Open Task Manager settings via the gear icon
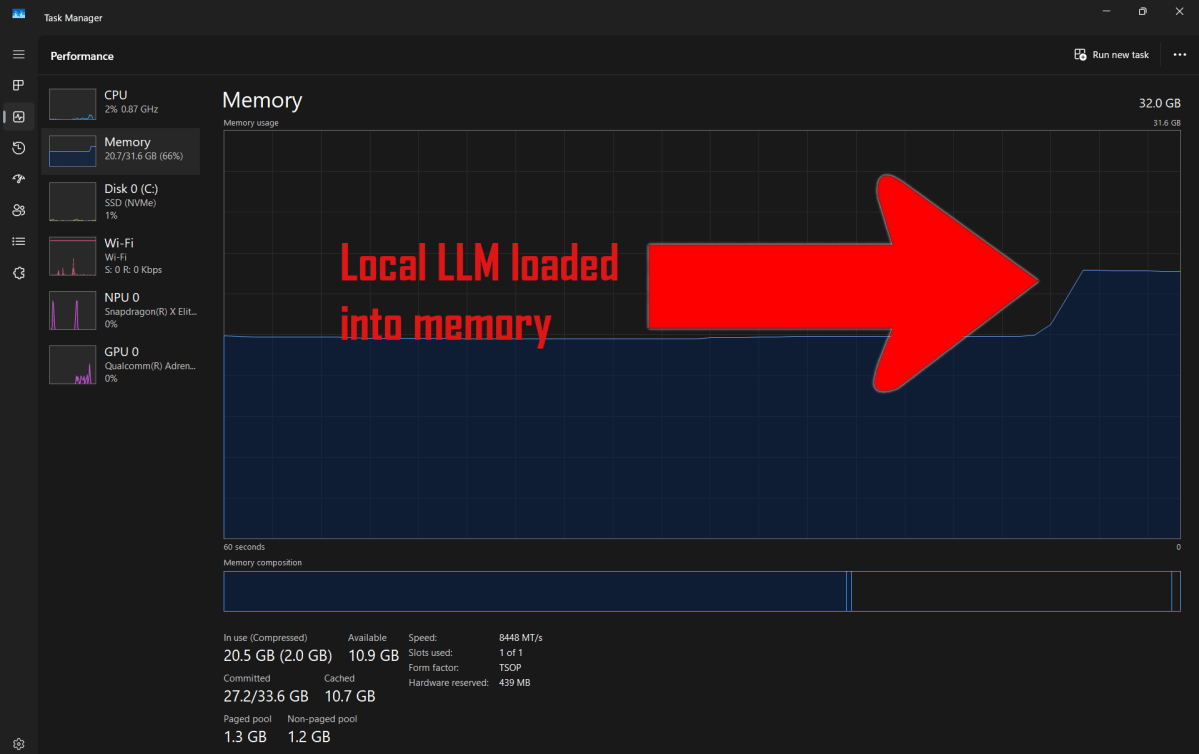The width and height of the screenshot is (1199, 754). 18,744
